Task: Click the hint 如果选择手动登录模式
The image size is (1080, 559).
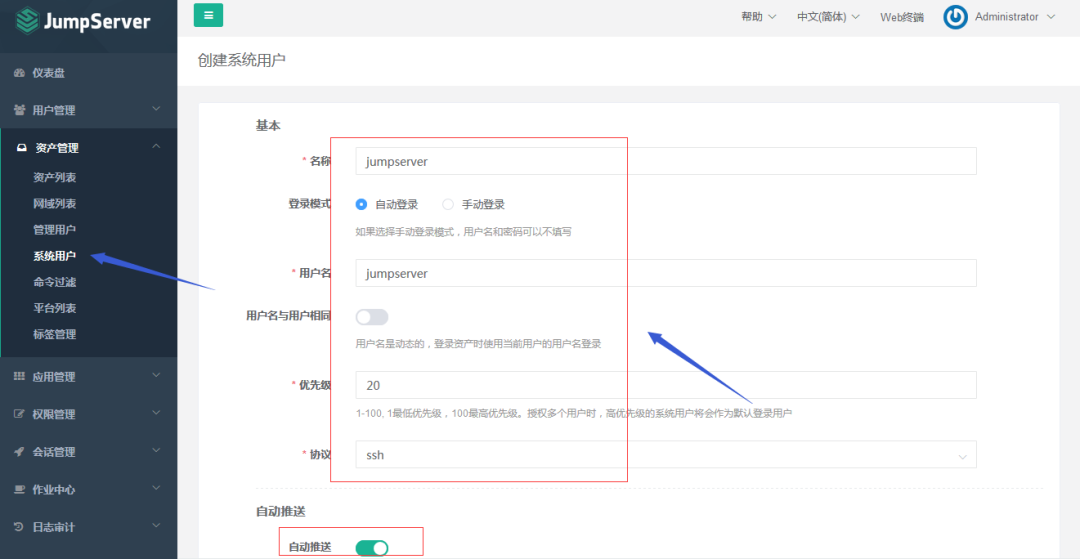Action: pyautogui.click(x=464, y=232)
